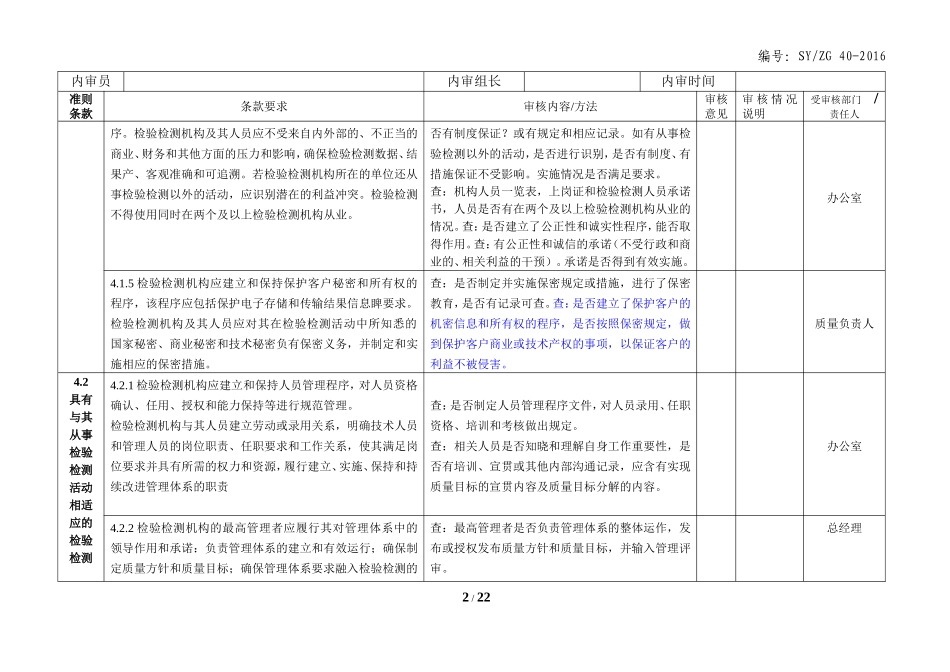The height and width of the screenshot is (672, 950).
Task: Click the '受审核部门/责任人' column header
Action: (845, 106)
